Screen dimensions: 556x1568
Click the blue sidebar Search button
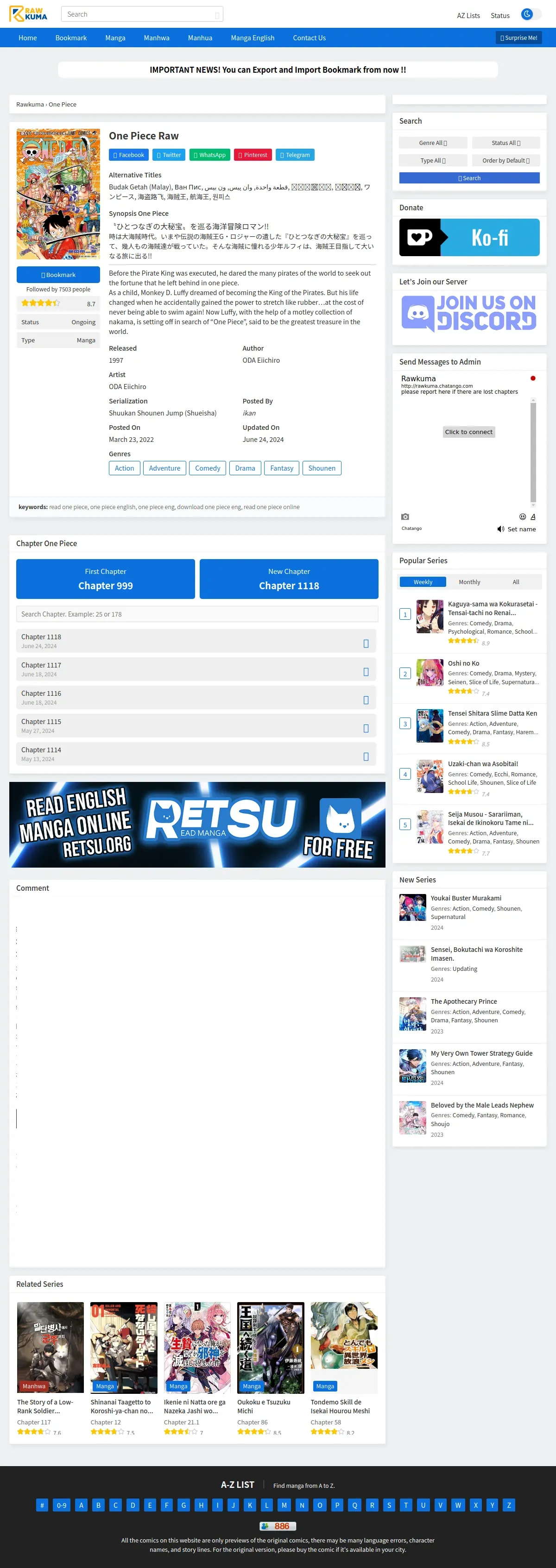[x=469, y=178]
